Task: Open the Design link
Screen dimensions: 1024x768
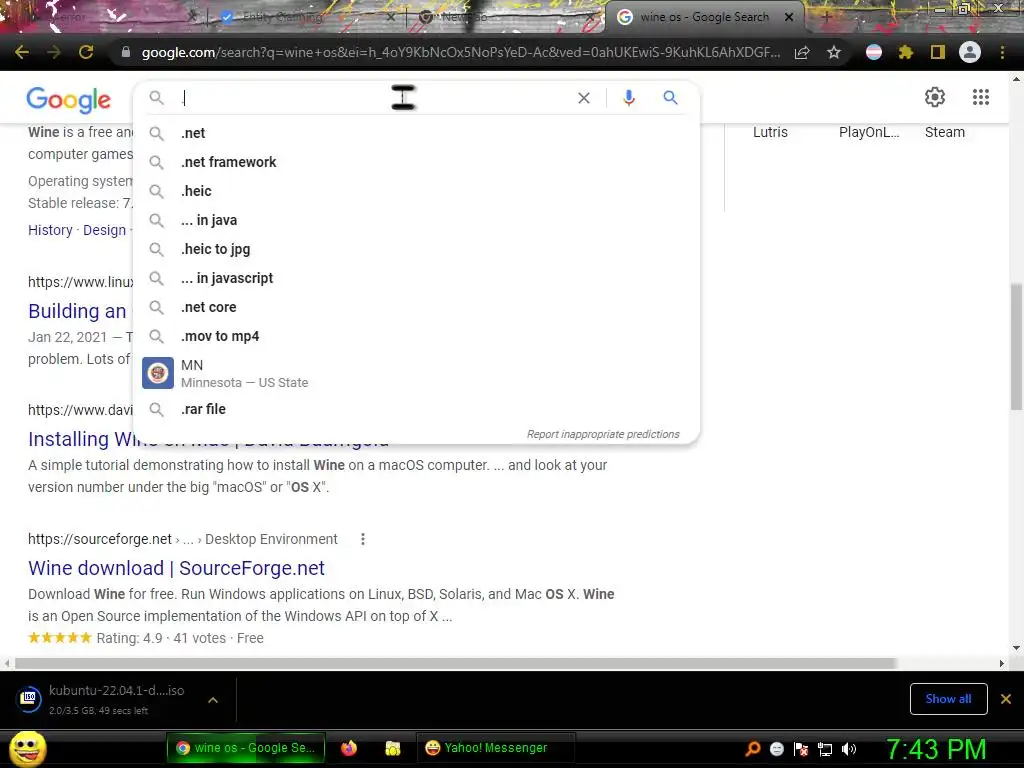Action: click(x=104, y=230)
